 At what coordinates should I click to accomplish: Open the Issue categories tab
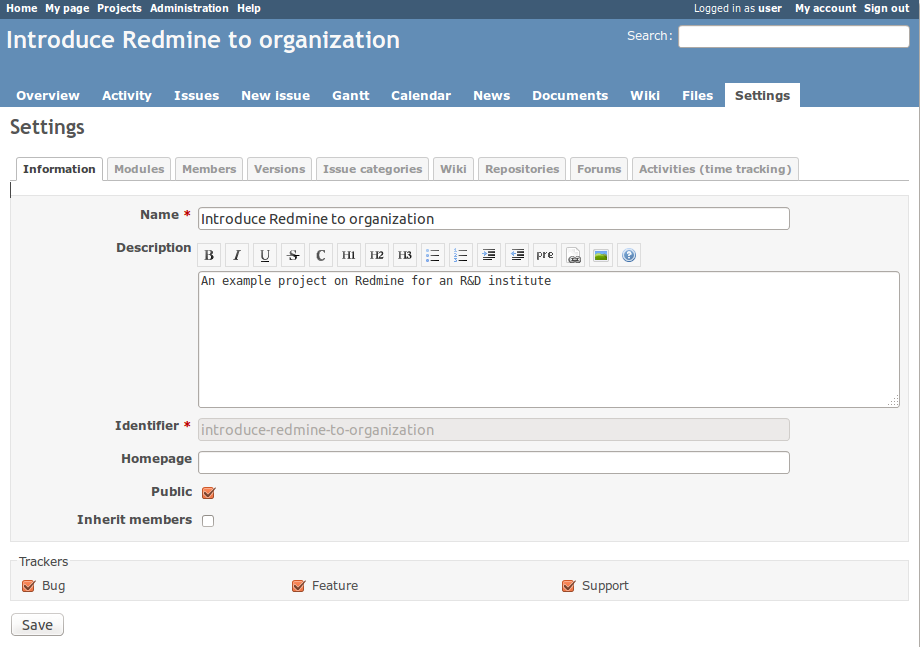[x=372, y=169]
